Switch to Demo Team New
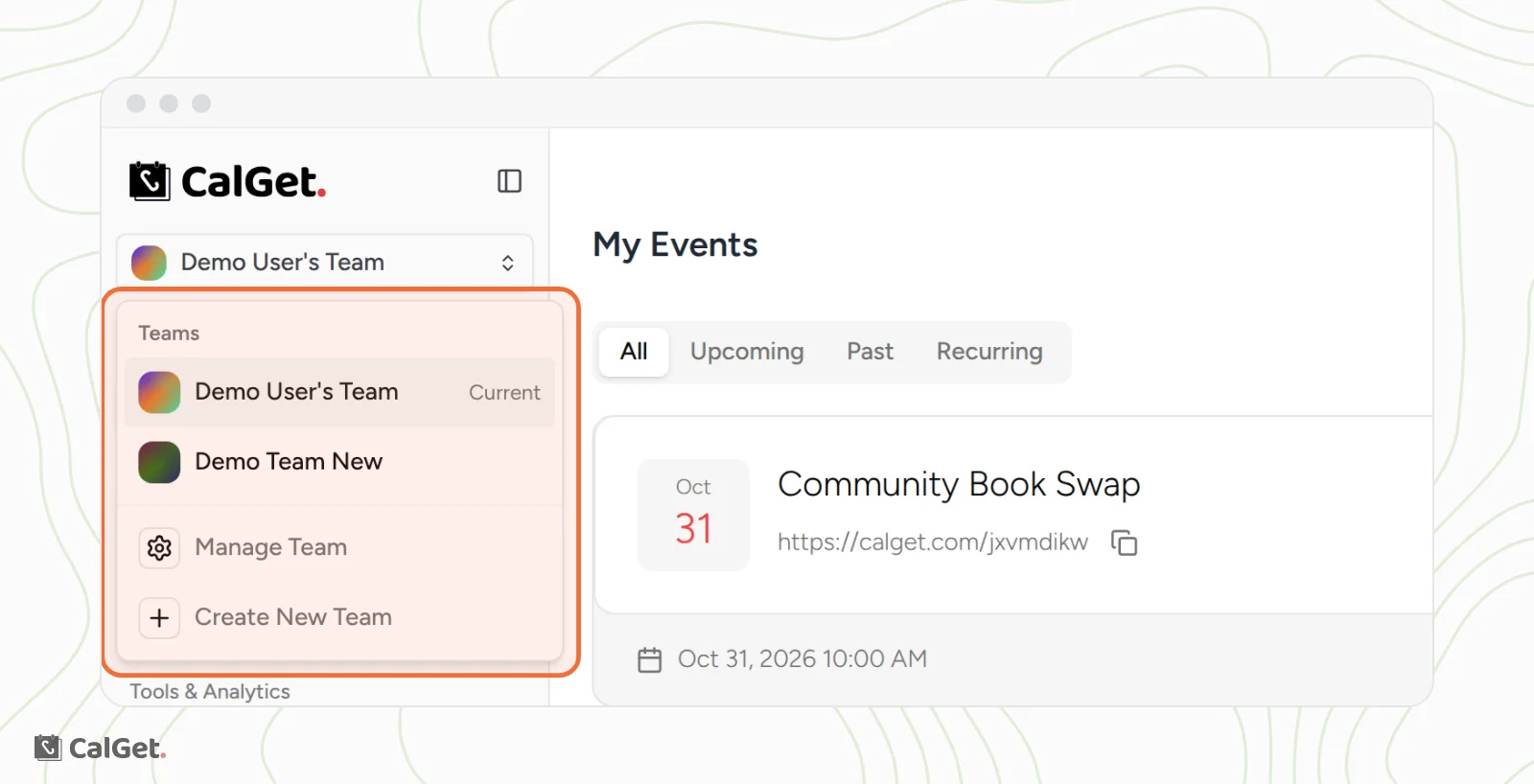The height and width of the screenshot is (784, 1534). coord(339,462)
